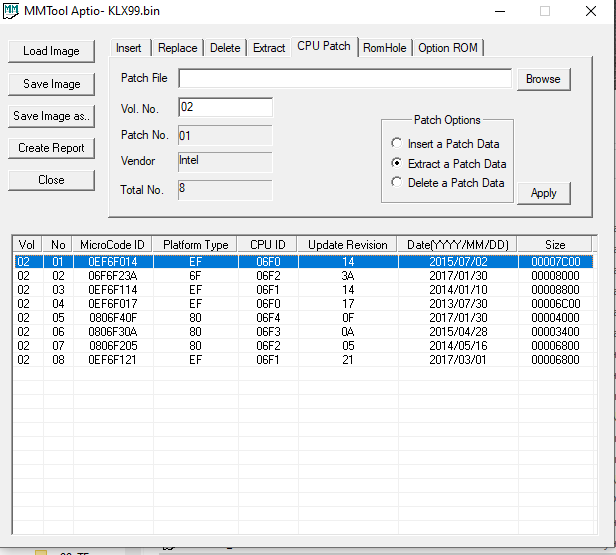Go to the Delete tab
The height and width of the screenshot is (555, 616).
coord(225,48)
